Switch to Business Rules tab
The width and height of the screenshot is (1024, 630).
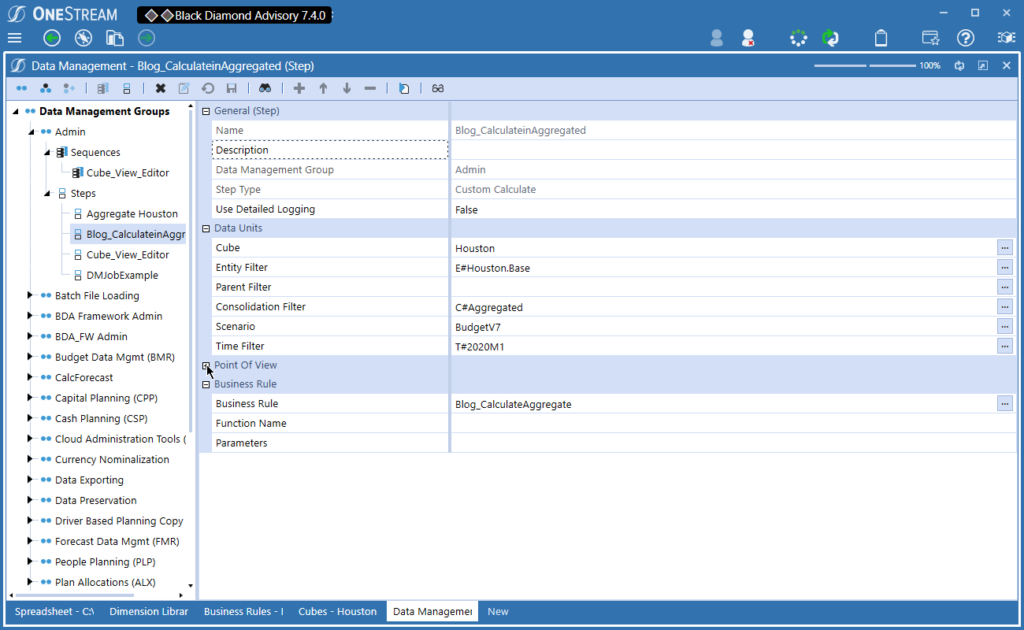click(x=243, y=612)
